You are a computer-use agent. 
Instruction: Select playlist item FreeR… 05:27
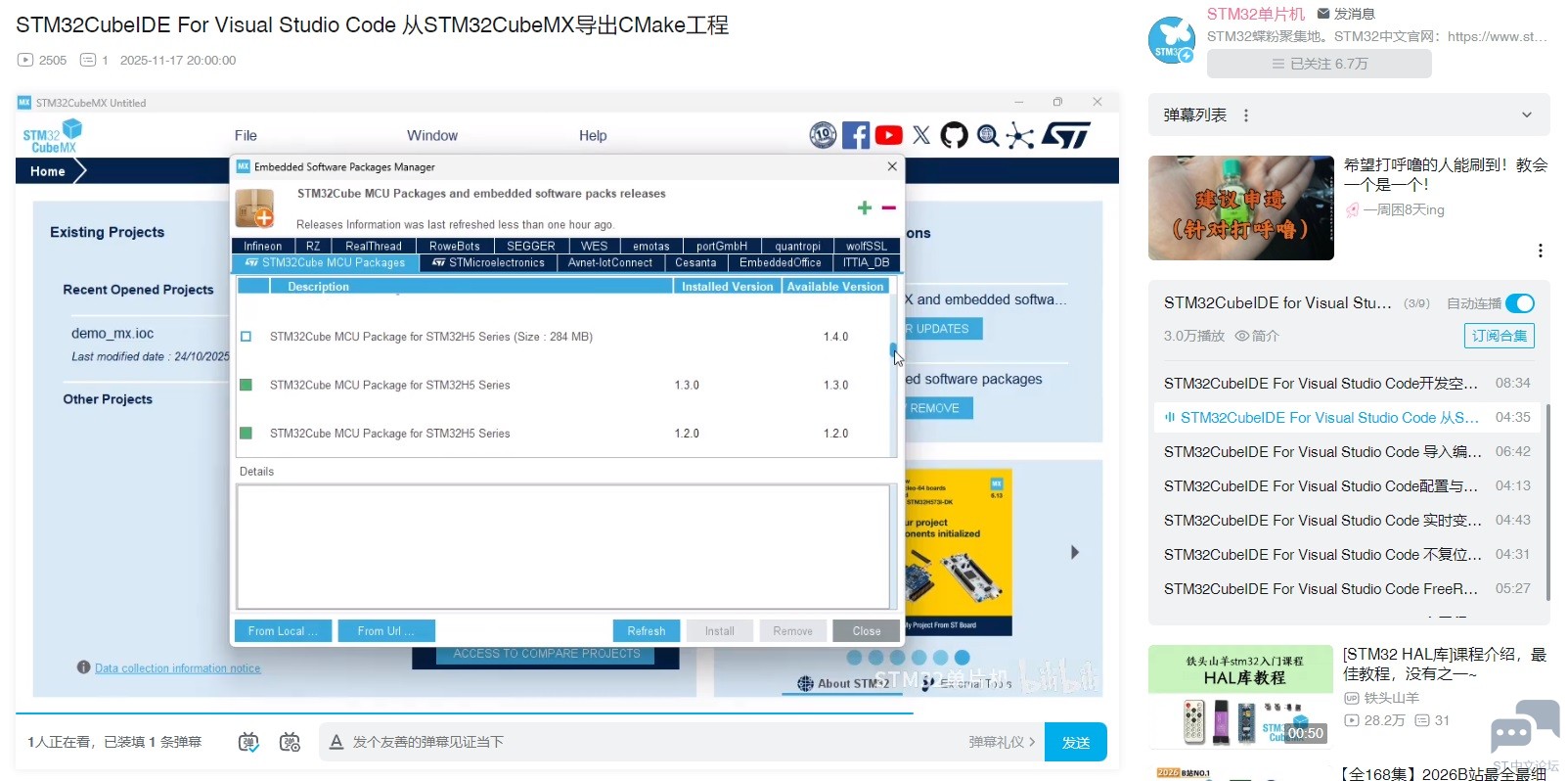tap(1347, 588)
